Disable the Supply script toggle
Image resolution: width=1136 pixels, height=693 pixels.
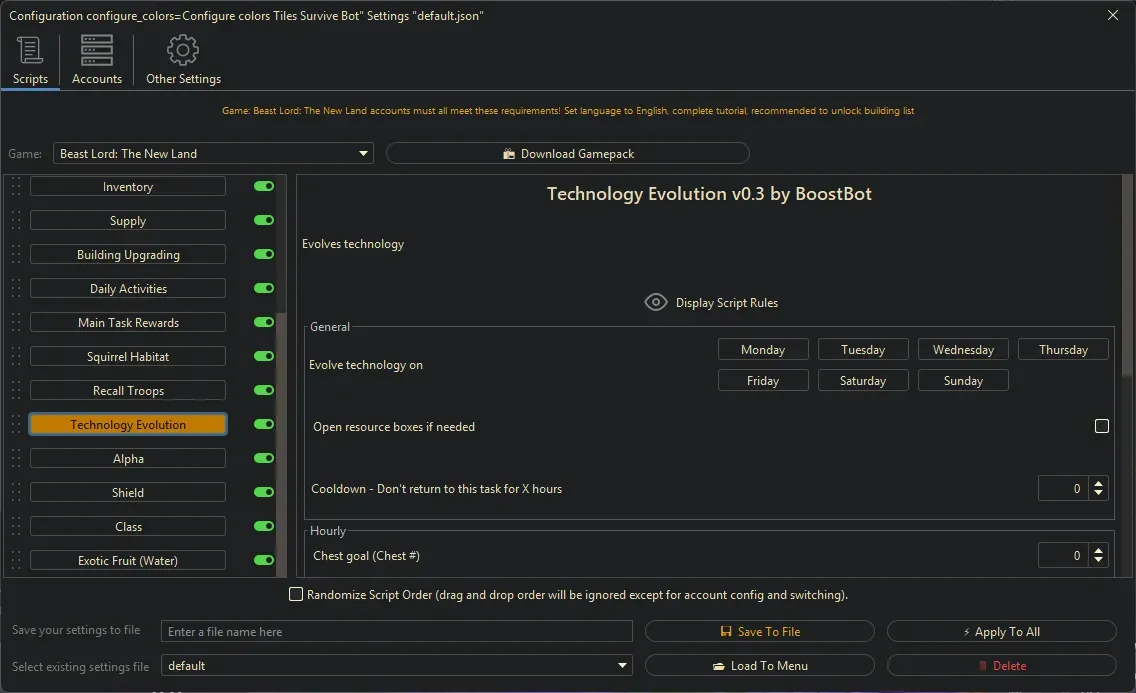[264, 221]
